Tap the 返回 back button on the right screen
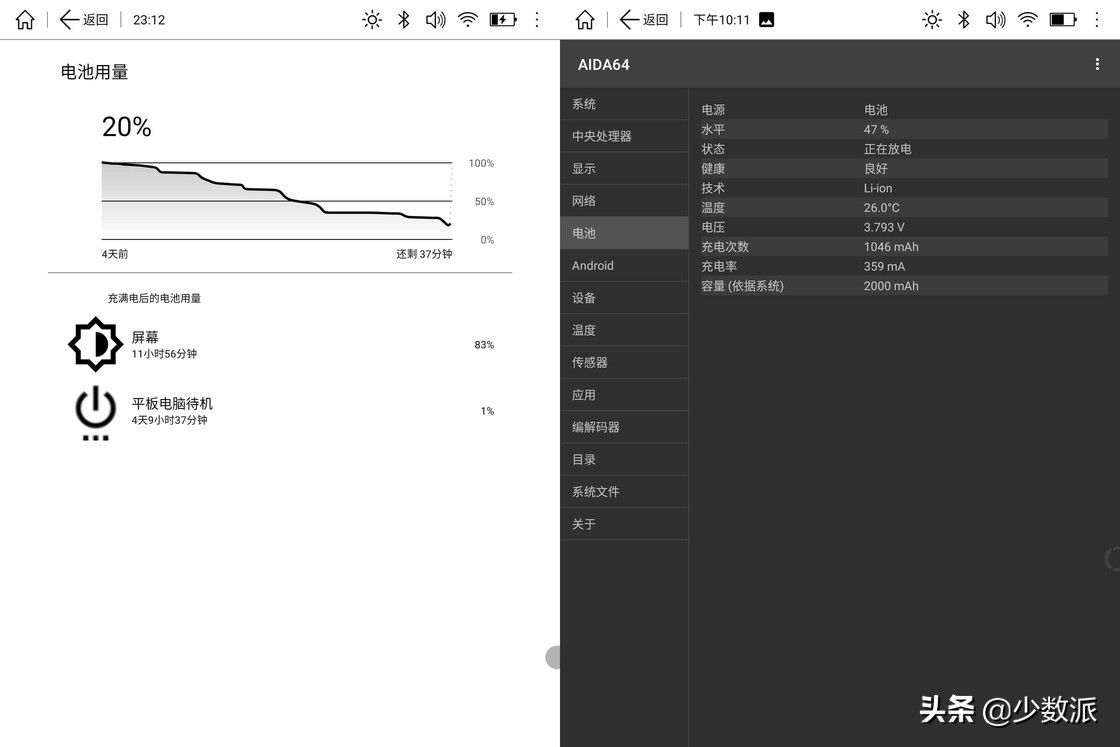Screen dimensions: 1120x747 click(645, 19)
